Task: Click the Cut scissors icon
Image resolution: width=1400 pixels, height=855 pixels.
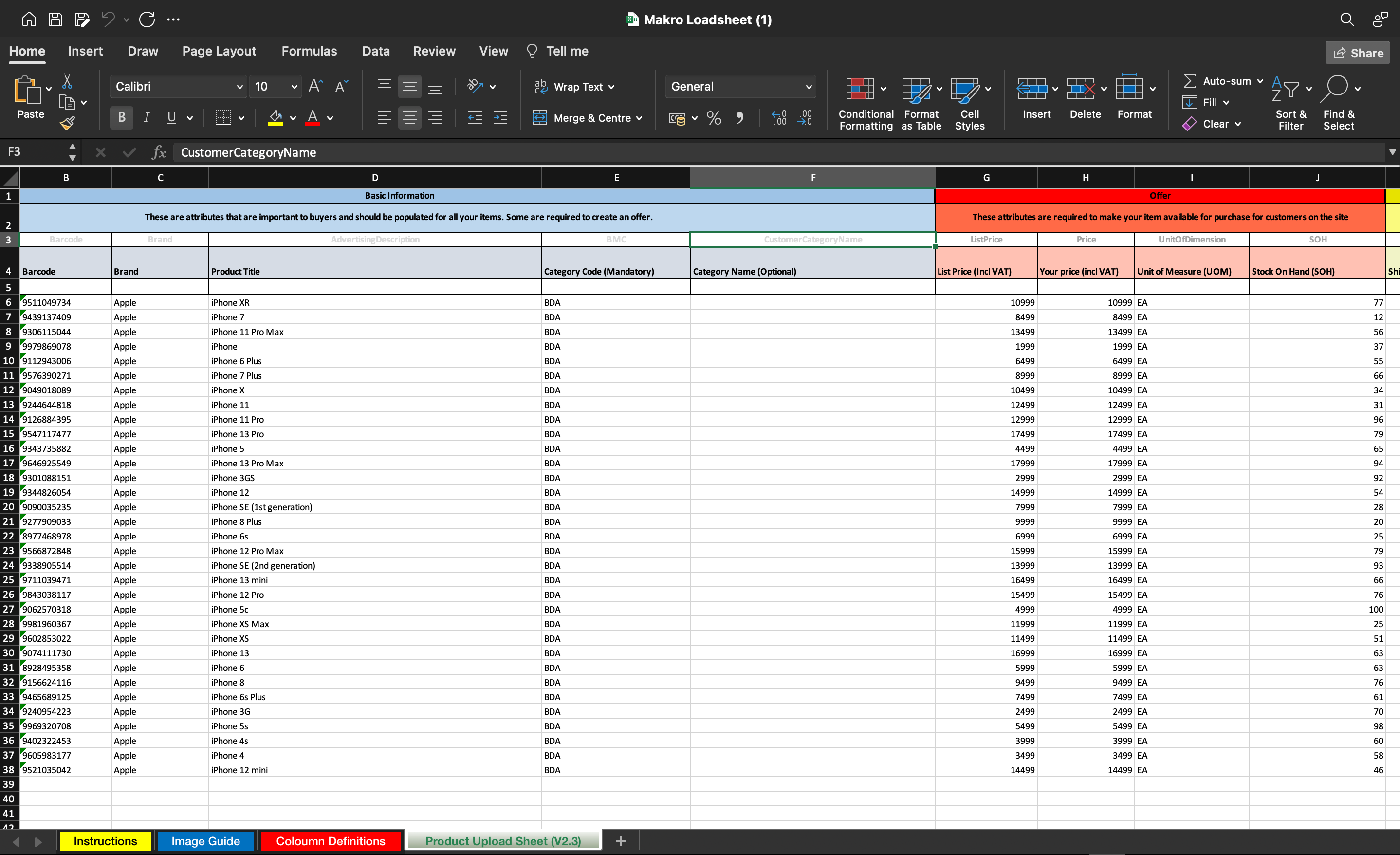Action: pyautogui.click(x=67, y=81)
